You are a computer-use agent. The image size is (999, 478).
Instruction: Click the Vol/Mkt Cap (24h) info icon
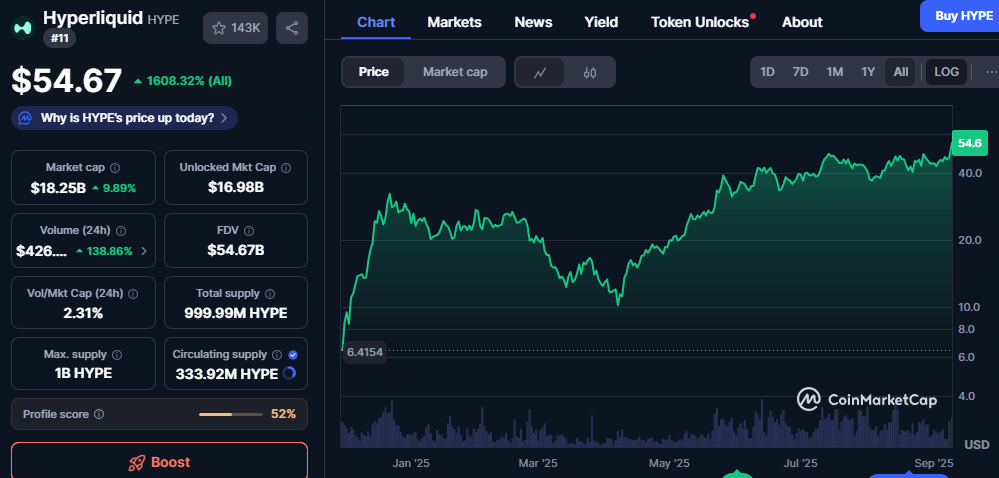tap(133, 294)
